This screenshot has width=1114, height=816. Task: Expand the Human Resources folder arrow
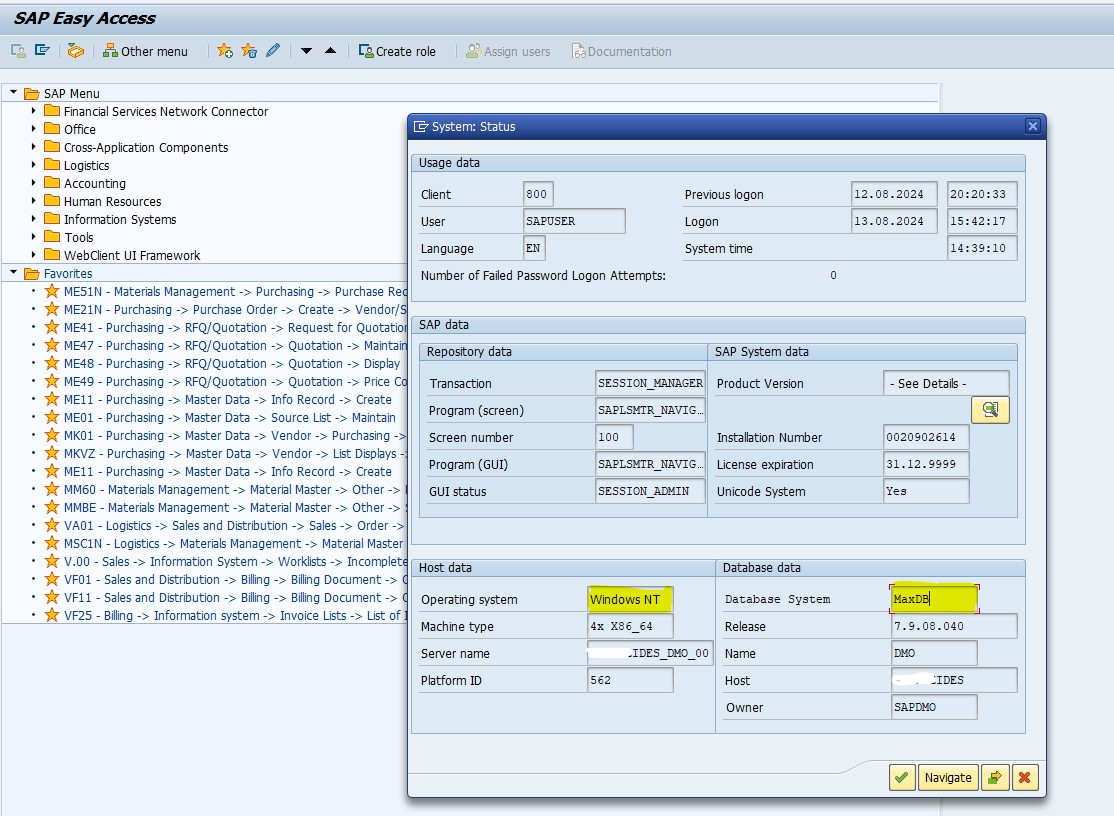(x=33, y=201)
